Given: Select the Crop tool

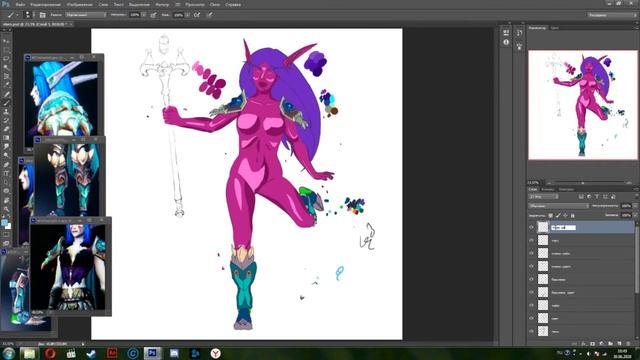Looking at the screenshot, I should (6, 76).
